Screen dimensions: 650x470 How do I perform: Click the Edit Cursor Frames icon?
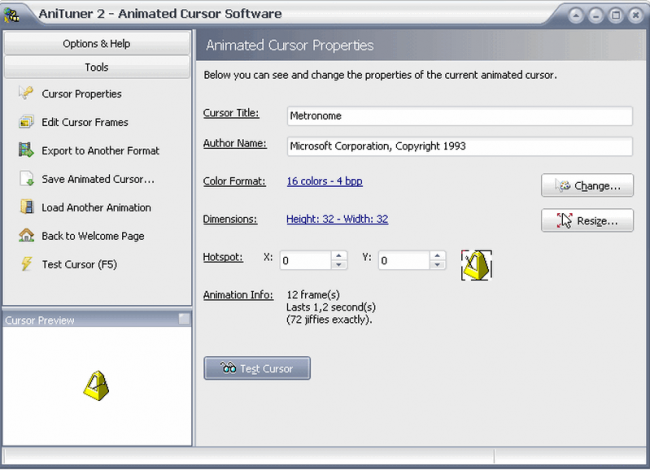tap(26, 122)
